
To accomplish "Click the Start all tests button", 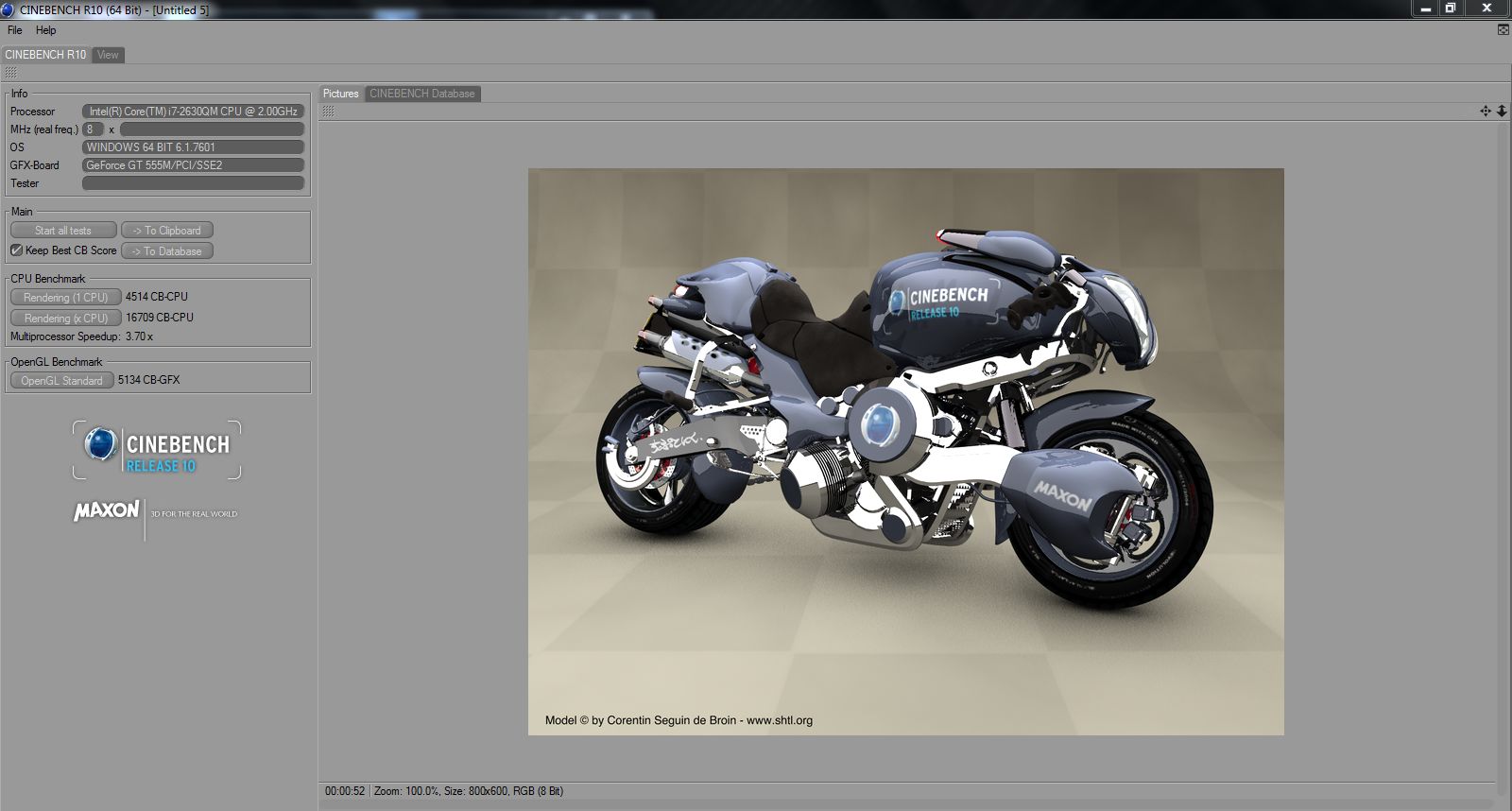I will [63, 231].
